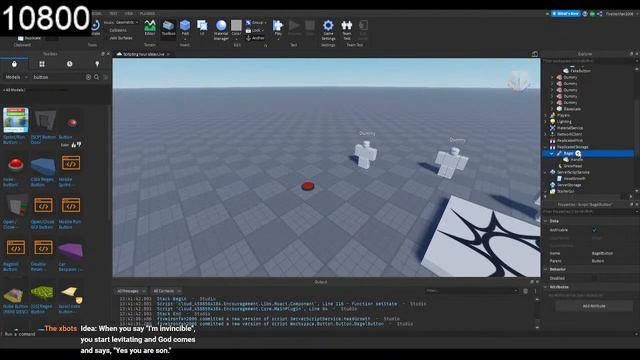The width and height of the screenshot is (640, 360).
Task: Collapse the ReplicatedStorage node
Action: coord(546,147)
